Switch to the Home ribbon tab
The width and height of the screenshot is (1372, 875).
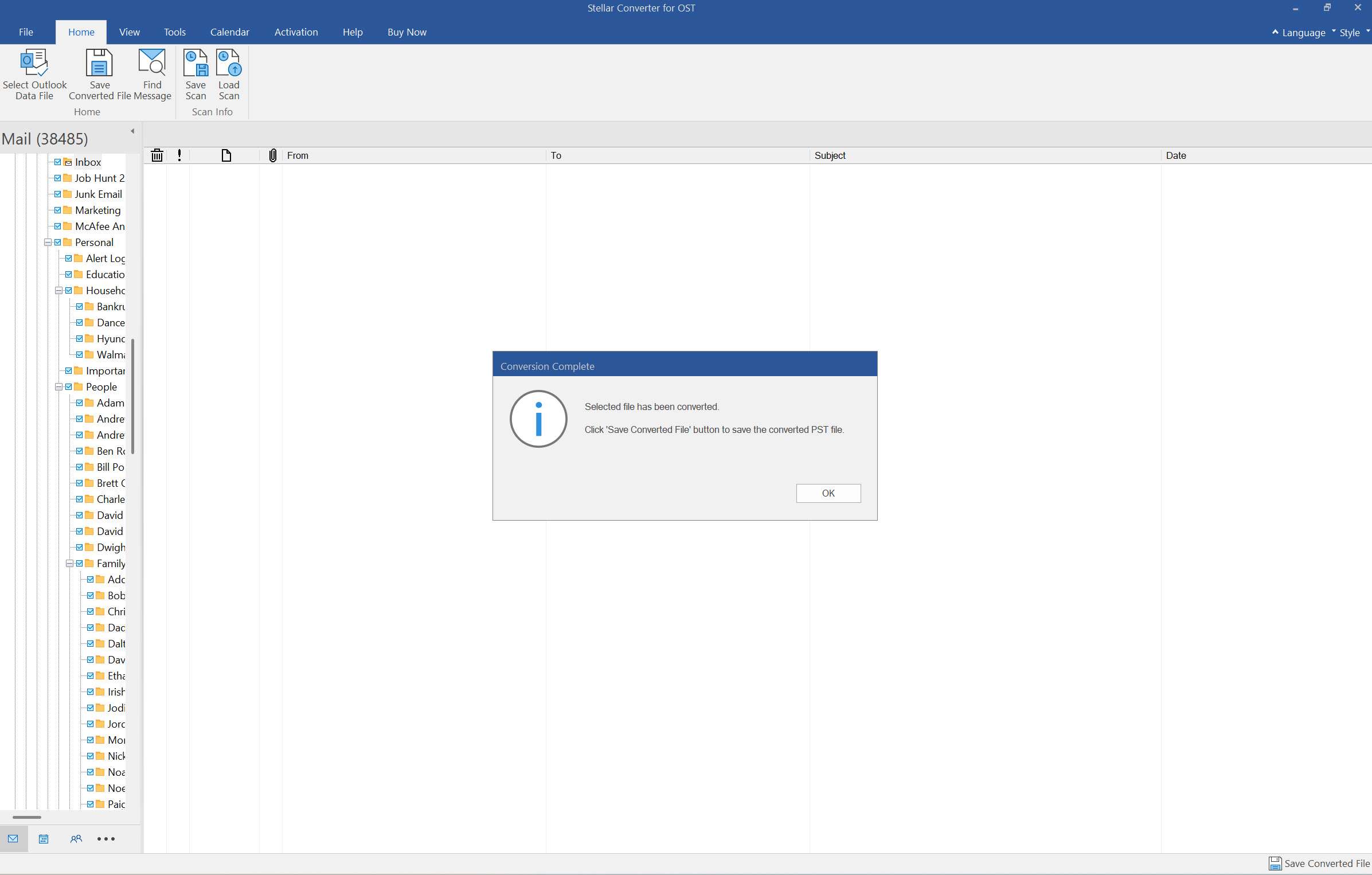click(81, 32)
